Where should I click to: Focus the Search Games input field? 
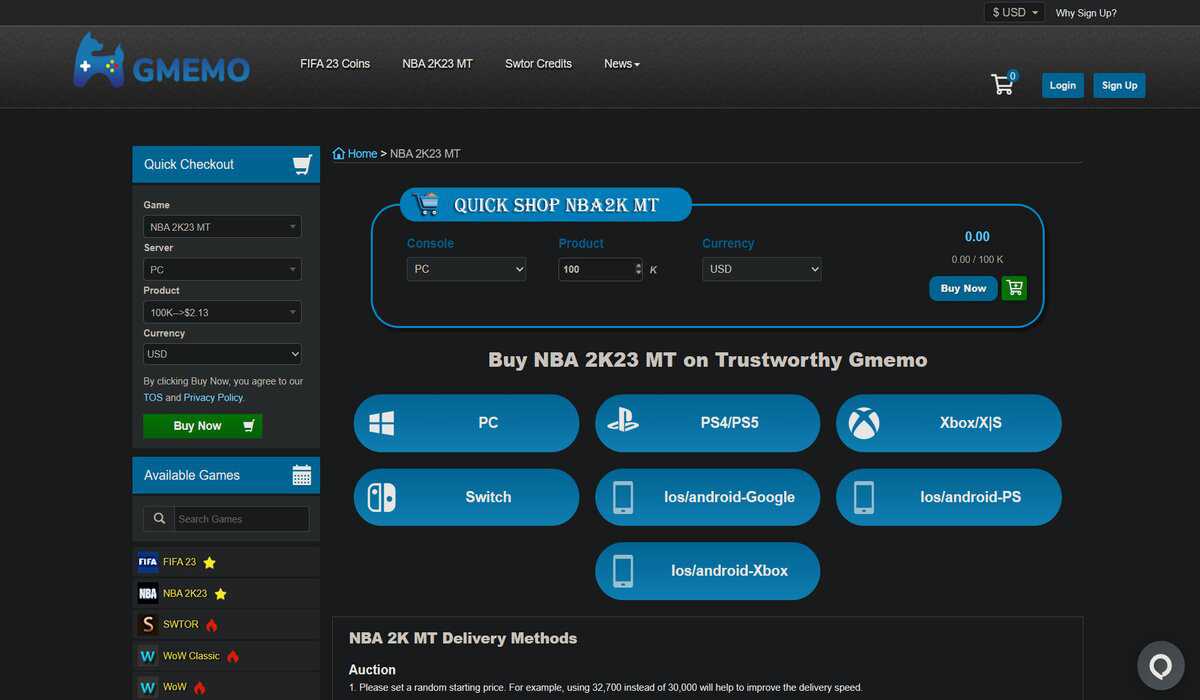click(241, 519)
